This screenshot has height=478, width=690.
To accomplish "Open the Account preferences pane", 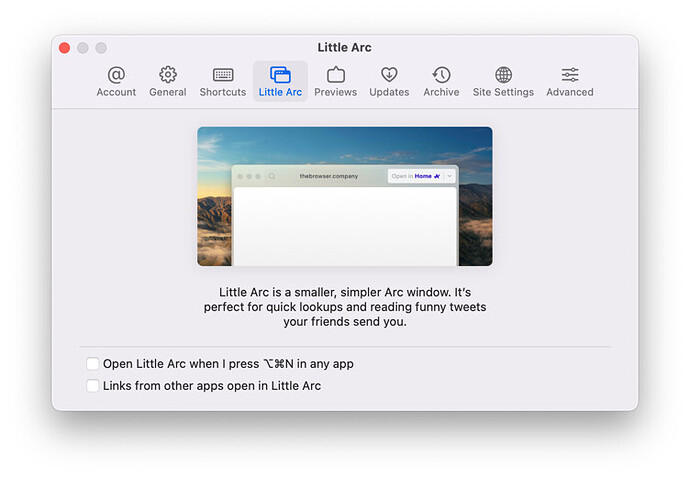I will point(116,82).
